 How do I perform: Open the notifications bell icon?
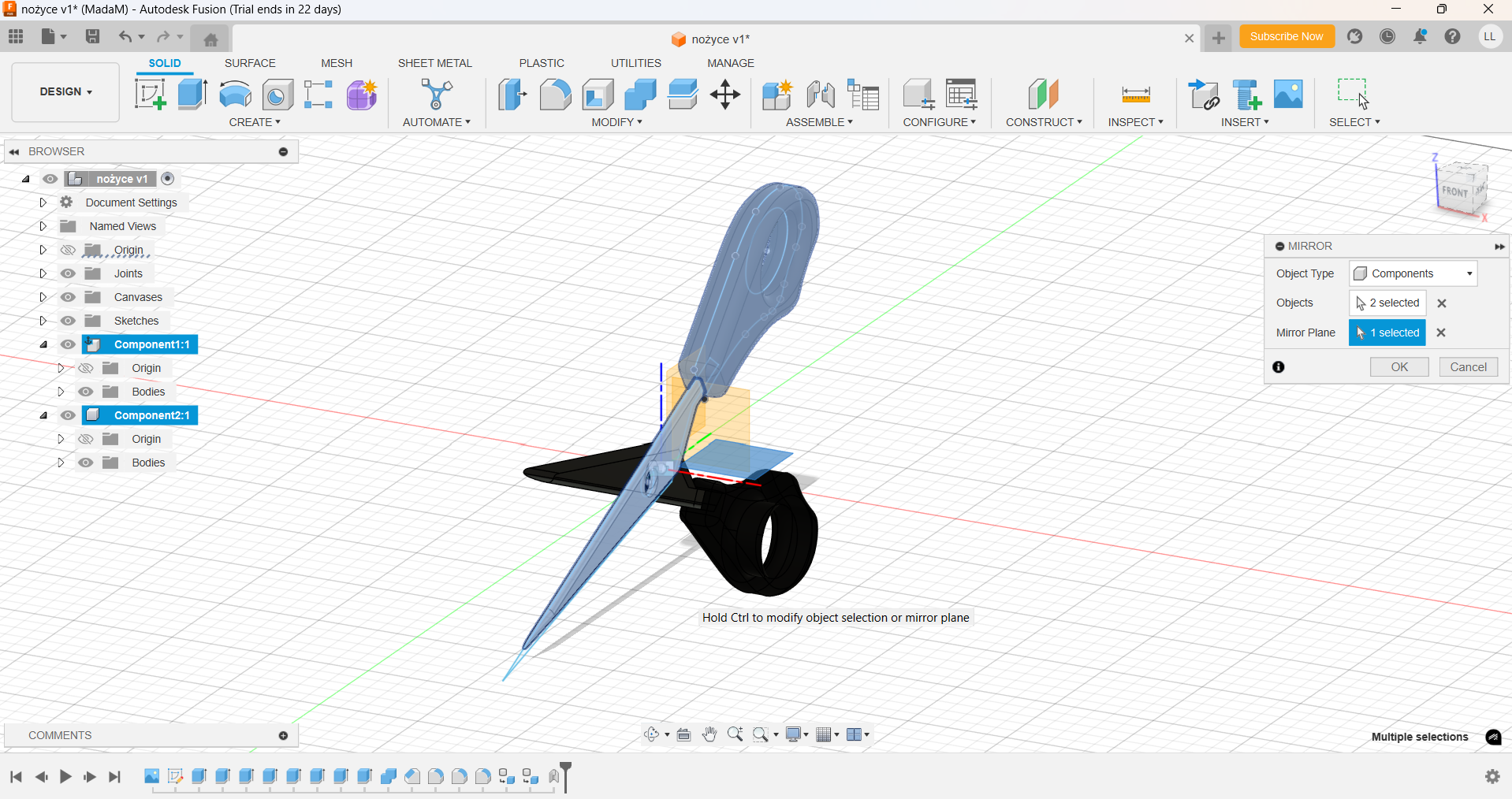coord(1420,36)
